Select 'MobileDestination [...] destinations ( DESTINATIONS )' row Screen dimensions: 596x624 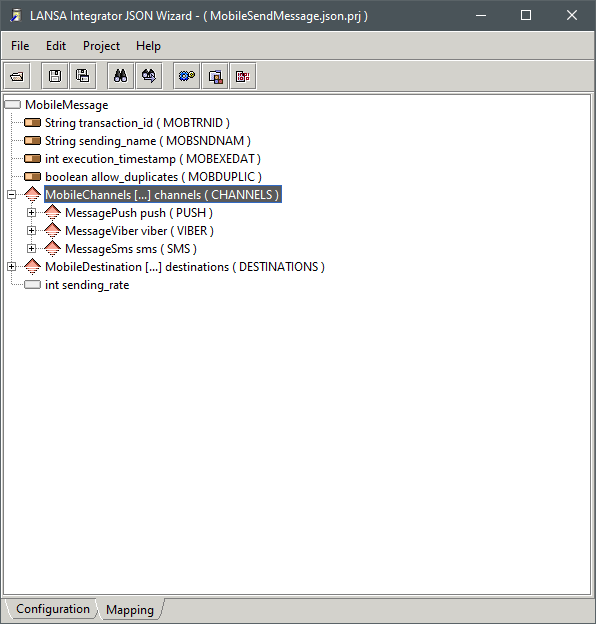(185, 267)
